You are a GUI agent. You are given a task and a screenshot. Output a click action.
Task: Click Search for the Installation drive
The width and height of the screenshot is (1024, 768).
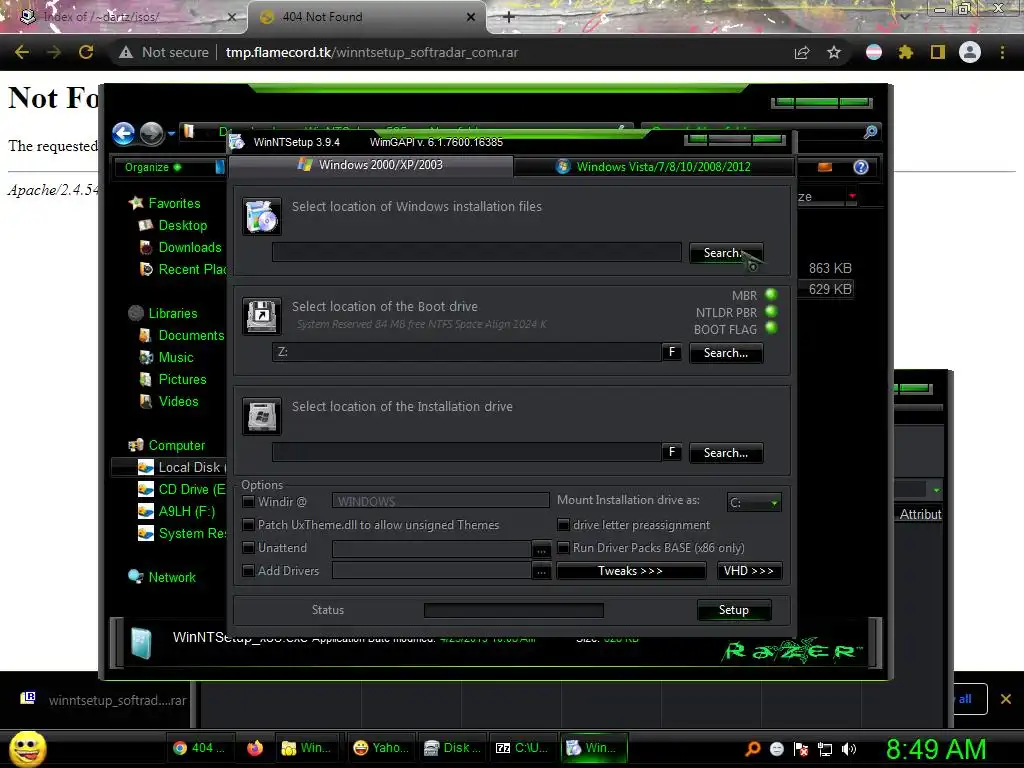point(726,453)
